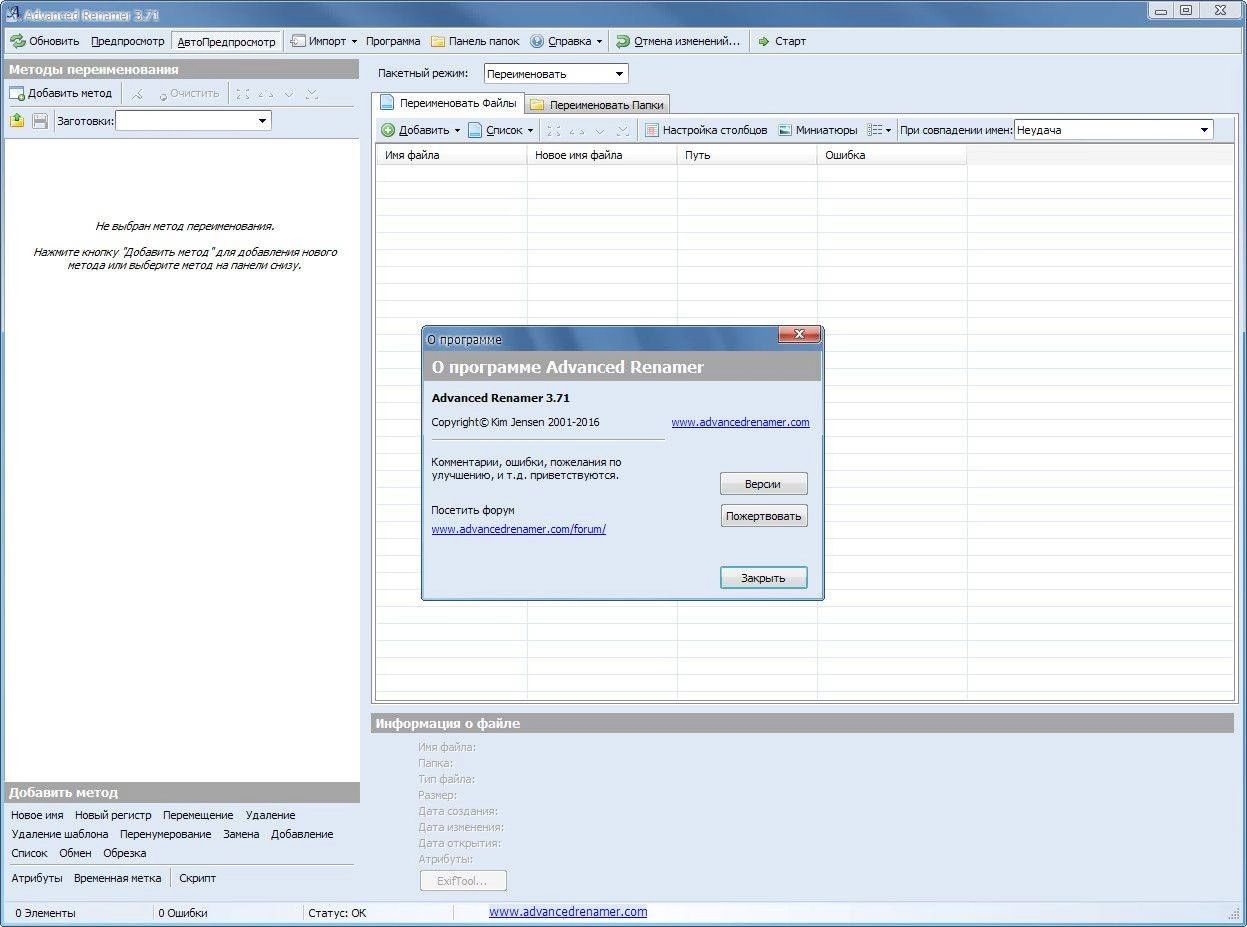
Task: Open the Заготовки presets combo box
Action: pos(193,120)
